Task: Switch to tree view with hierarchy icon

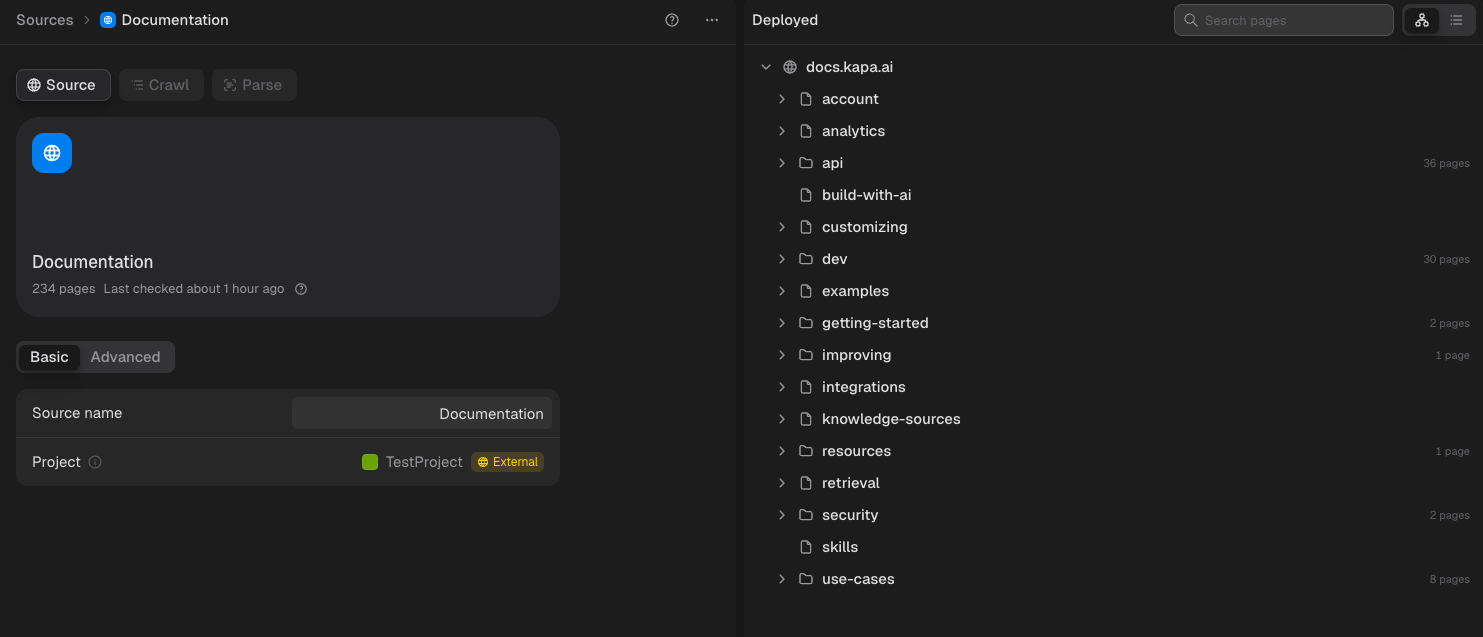Action: tap(1422, 20)
